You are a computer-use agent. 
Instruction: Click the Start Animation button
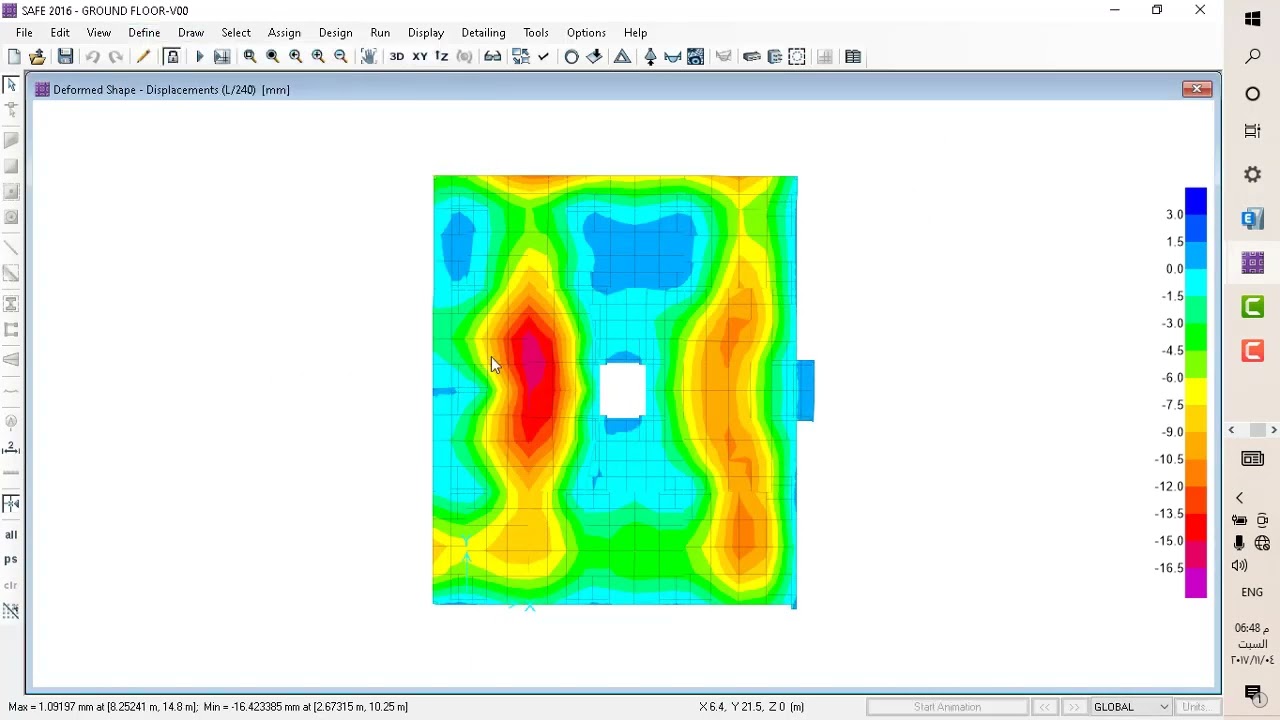click(947, 707)
